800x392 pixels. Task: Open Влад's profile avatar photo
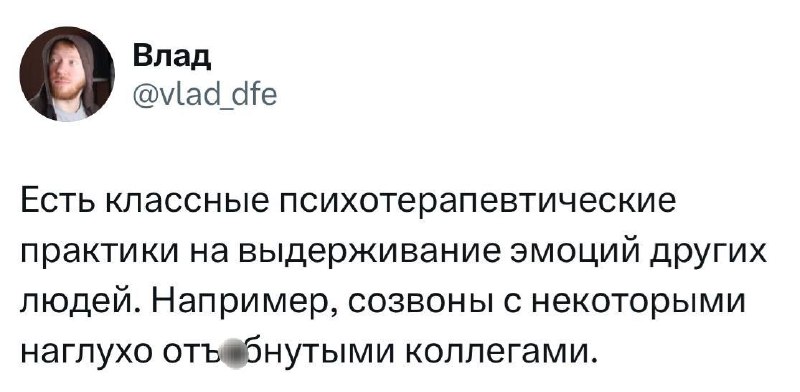[x=67, y=74]
